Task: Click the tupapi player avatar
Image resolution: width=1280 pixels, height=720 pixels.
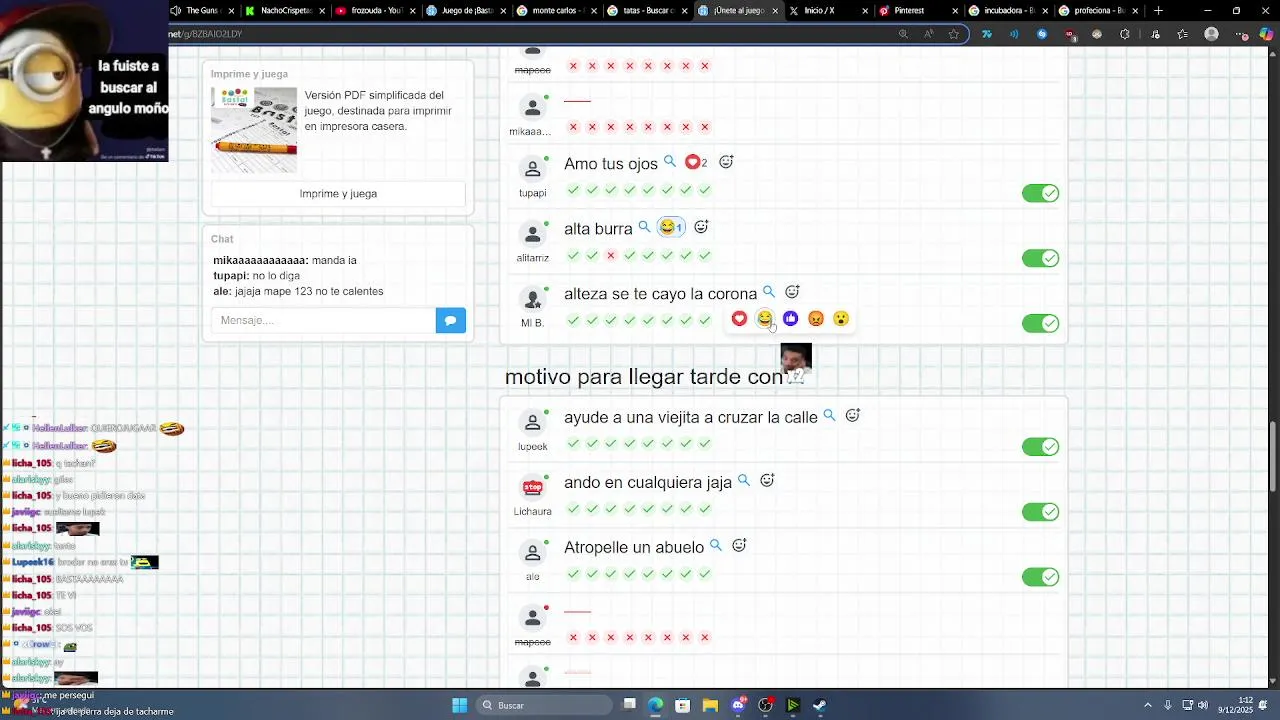Action: coord(533,169)
